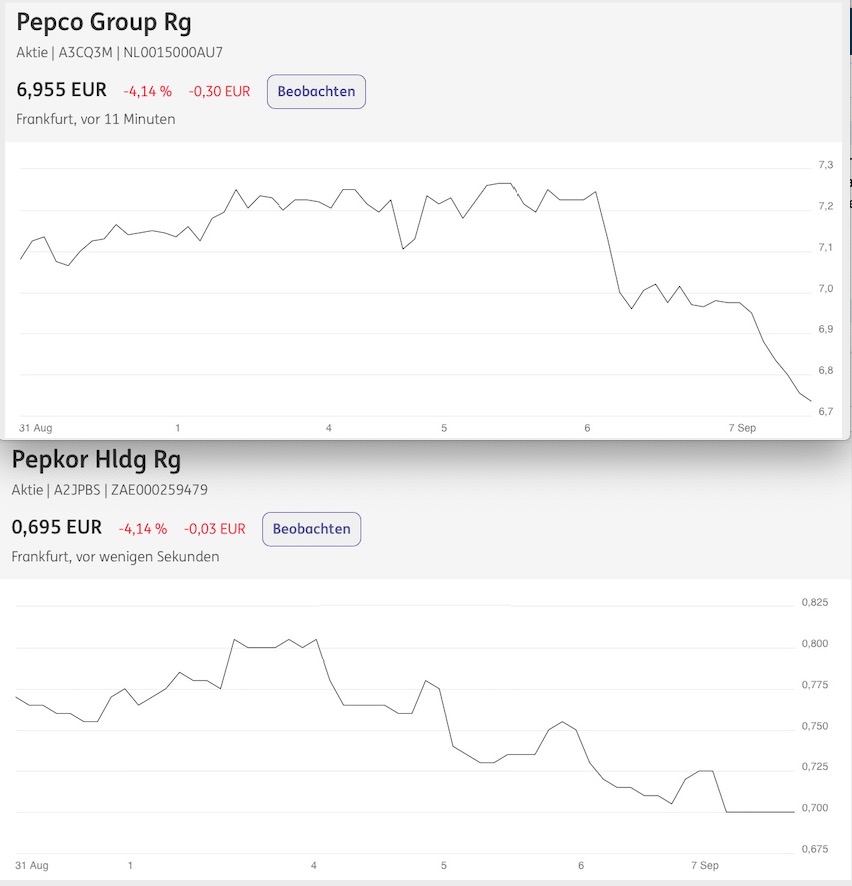Click "Frankfurt, vor 11 Minuten" timestamp

[x=96, y=119]
